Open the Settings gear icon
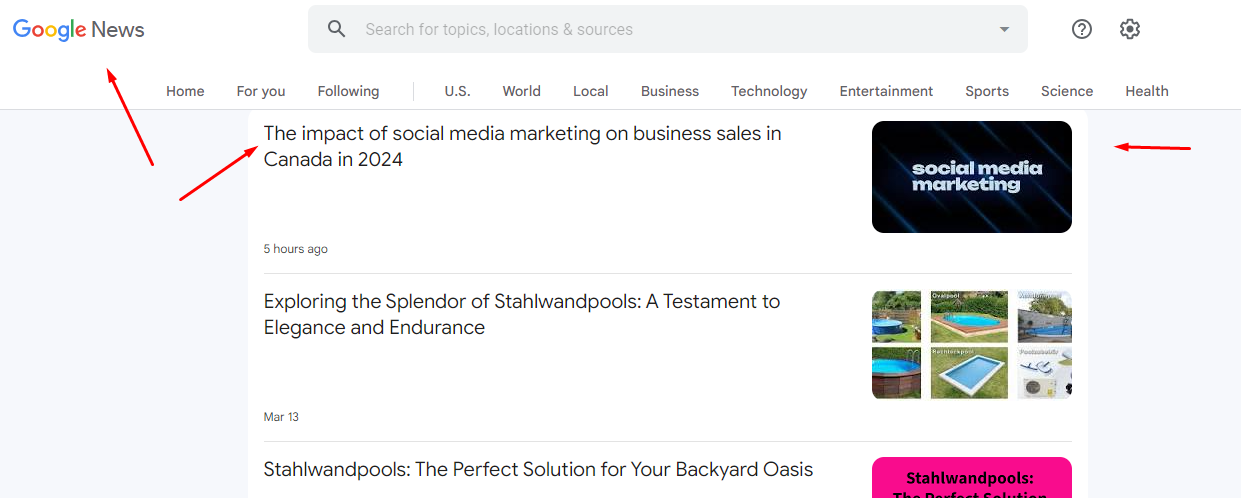This screenshot has height=498, width=1241. coord(1130,29)
